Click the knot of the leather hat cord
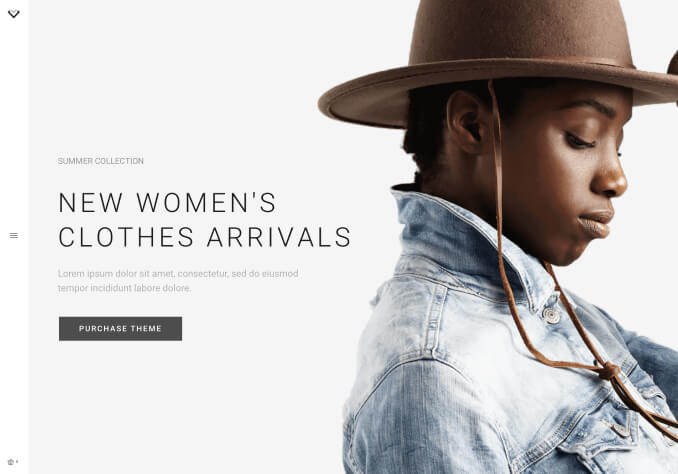The height and width of the screenshot is (474, 678). point(609,371)
